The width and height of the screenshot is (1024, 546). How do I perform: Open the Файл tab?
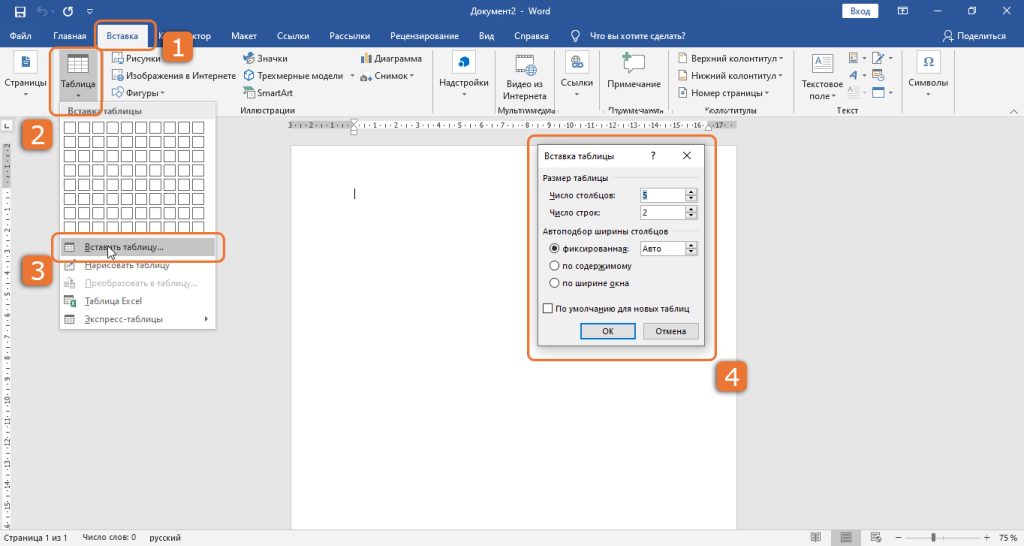tap(21, 36)
